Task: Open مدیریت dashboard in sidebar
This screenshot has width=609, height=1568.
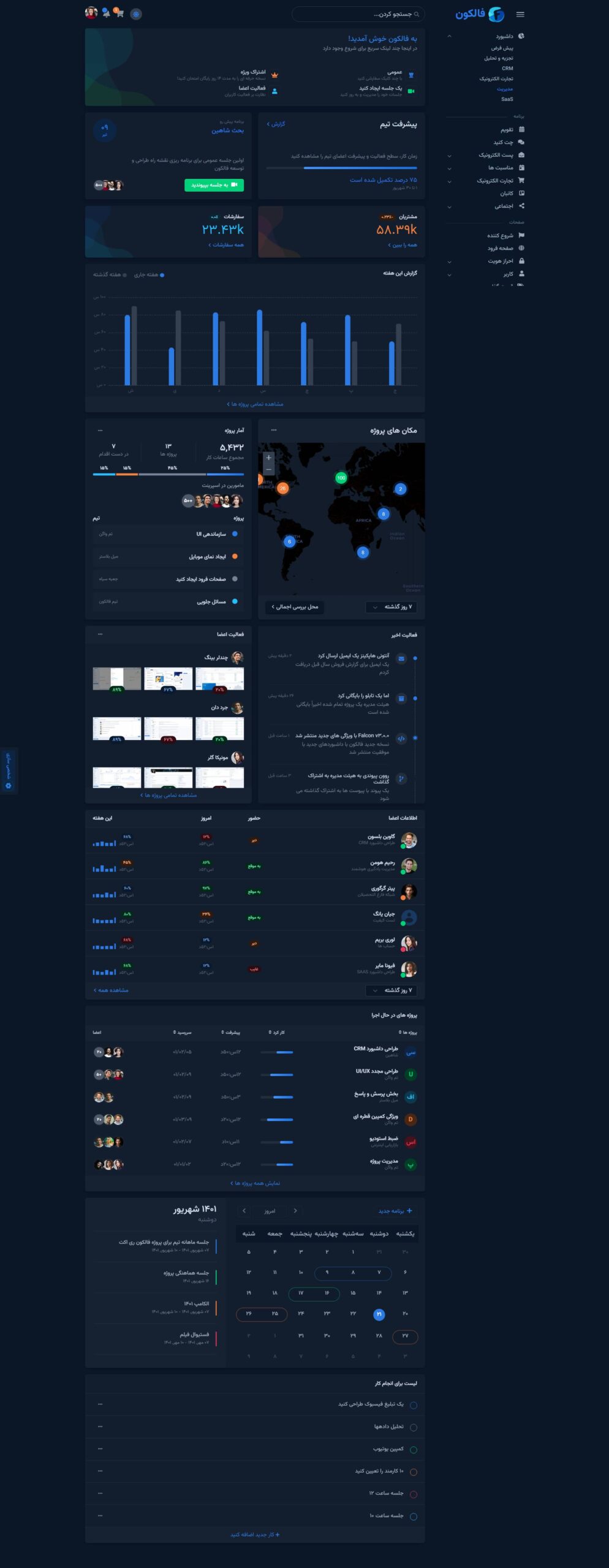Action: [x=505, y=89]
